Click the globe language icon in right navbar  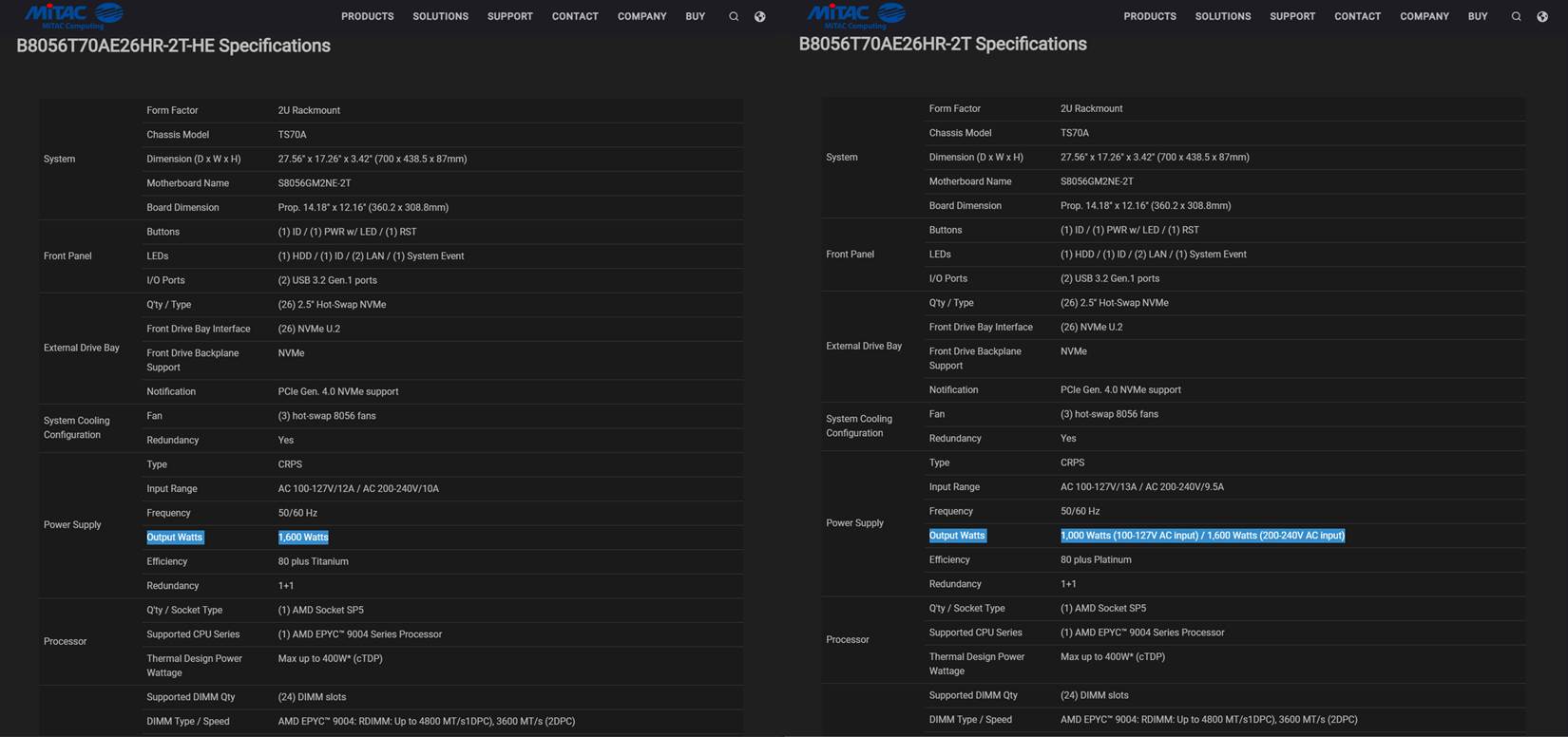point(1541,16)
